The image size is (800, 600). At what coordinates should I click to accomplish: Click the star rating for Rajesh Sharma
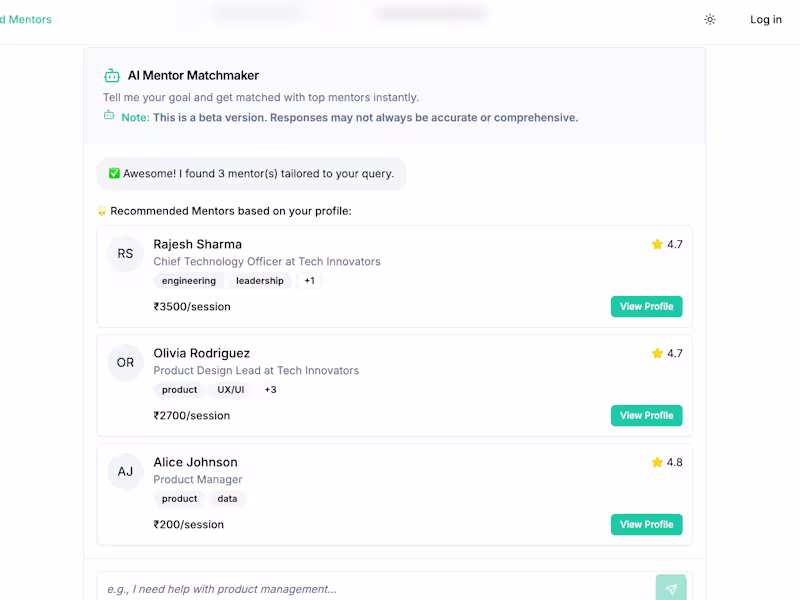click(x=657, y=244)
